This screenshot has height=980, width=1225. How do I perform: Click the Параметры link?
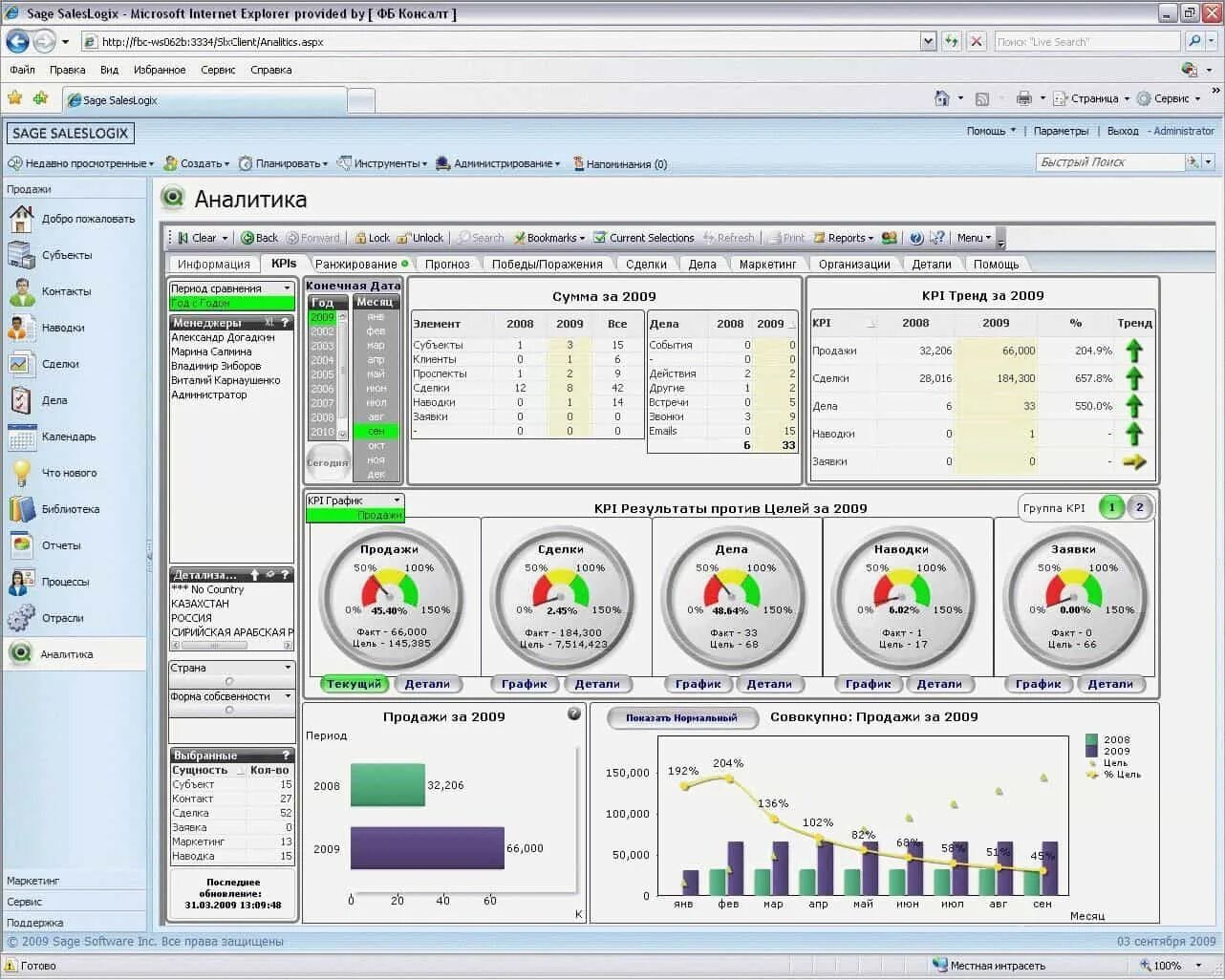(1061, 131)
